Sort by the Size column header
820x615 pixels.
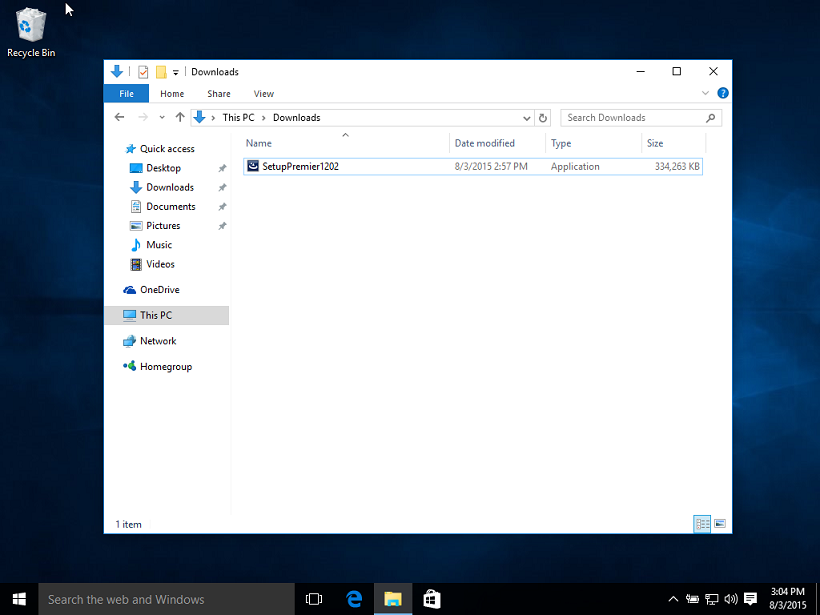pyautogui.click(x=673, y=143)
